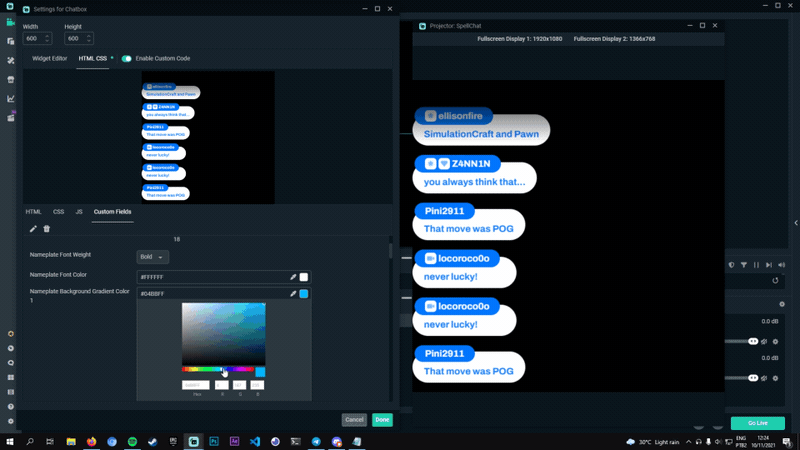Select the Custom Fields tab

pos(112,212)
